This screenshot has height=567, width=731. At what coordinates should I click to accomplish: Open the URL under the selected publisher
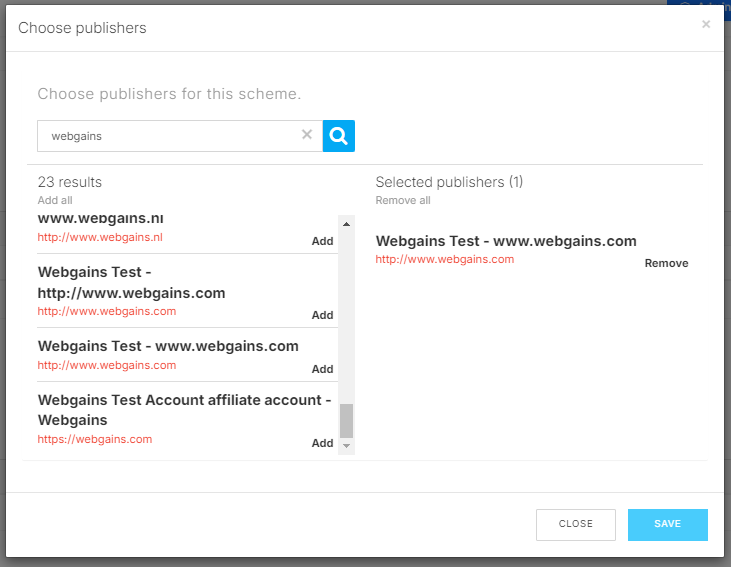444,259
